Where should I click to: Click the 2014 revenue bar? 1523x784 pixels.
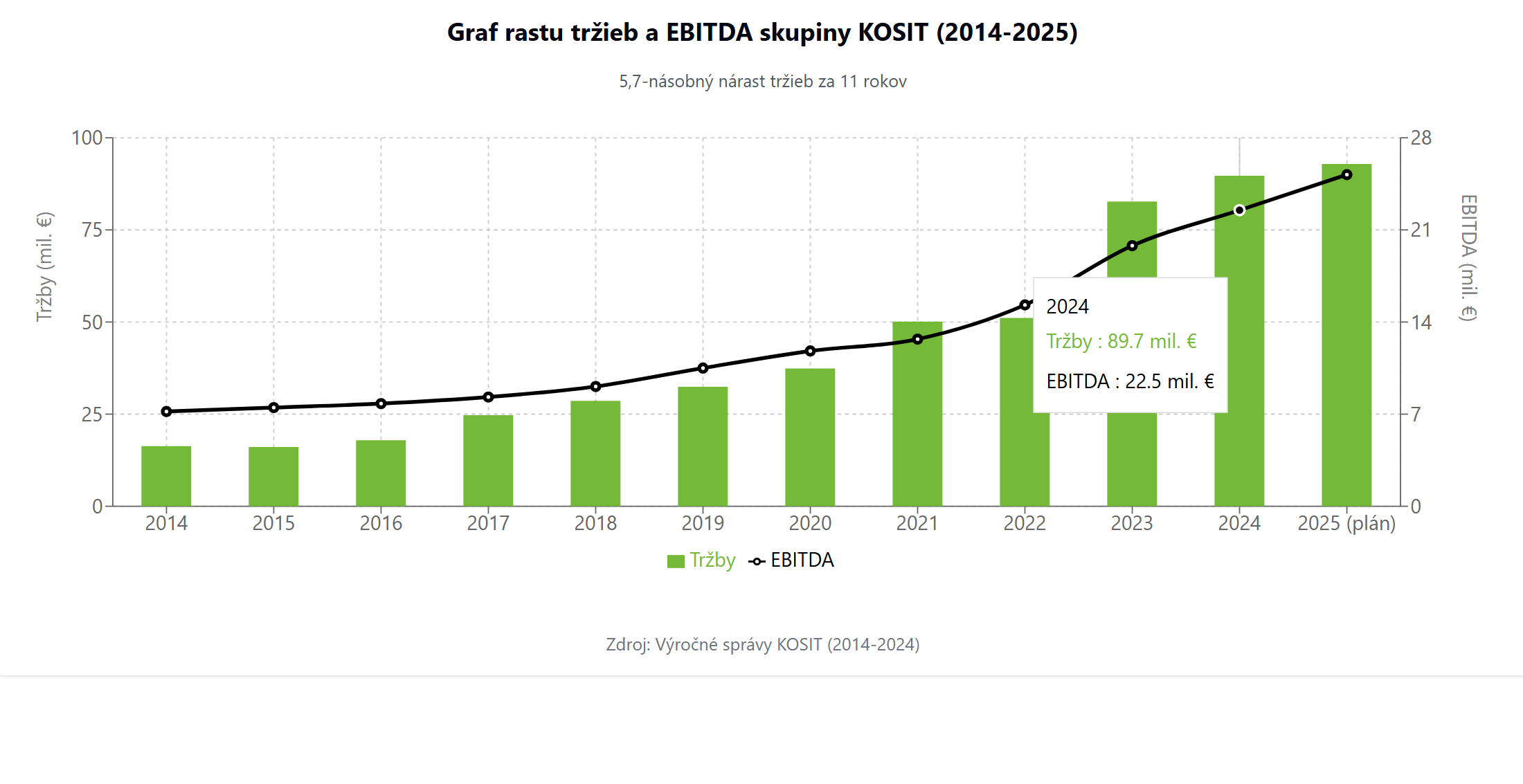tap(166, 476)
